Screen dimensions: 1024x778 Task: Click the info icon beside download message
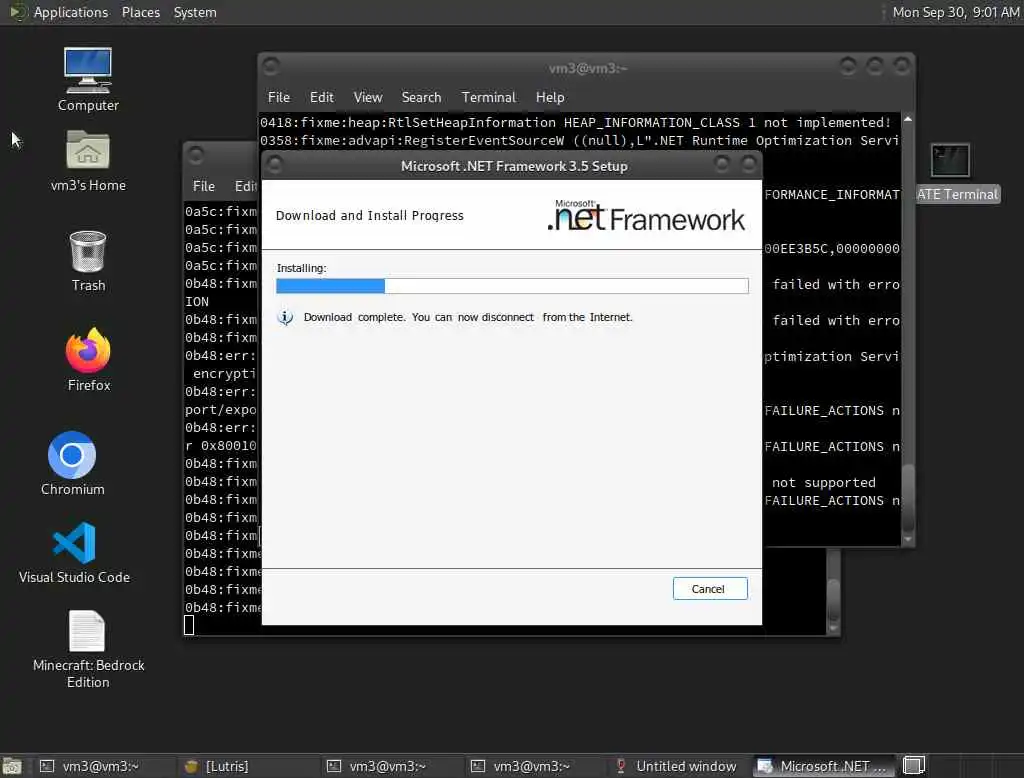pos(285,317)
